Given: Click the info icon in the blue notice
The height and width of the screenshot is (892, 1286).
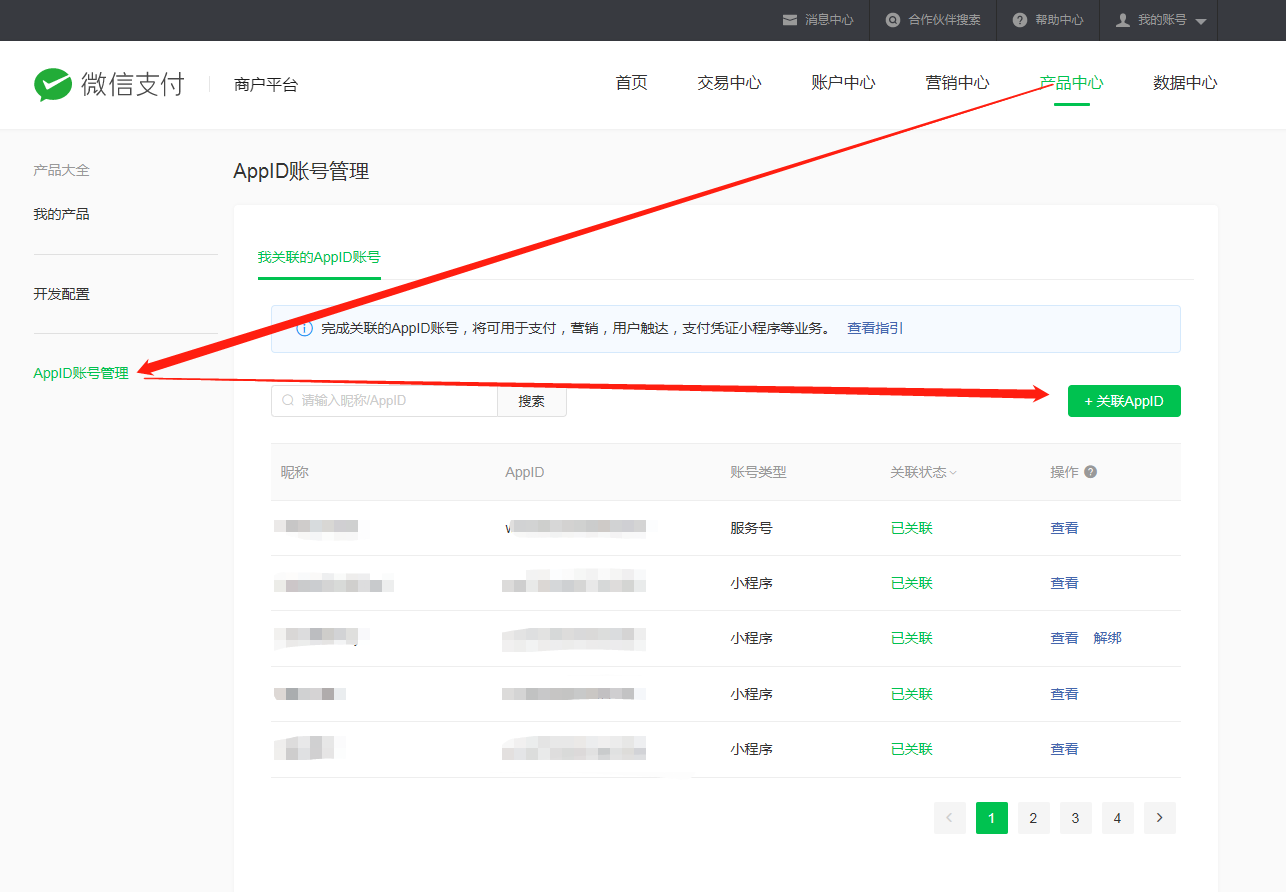Looking at the screenshot, I should pyautogui.click(x=305, y=329).
